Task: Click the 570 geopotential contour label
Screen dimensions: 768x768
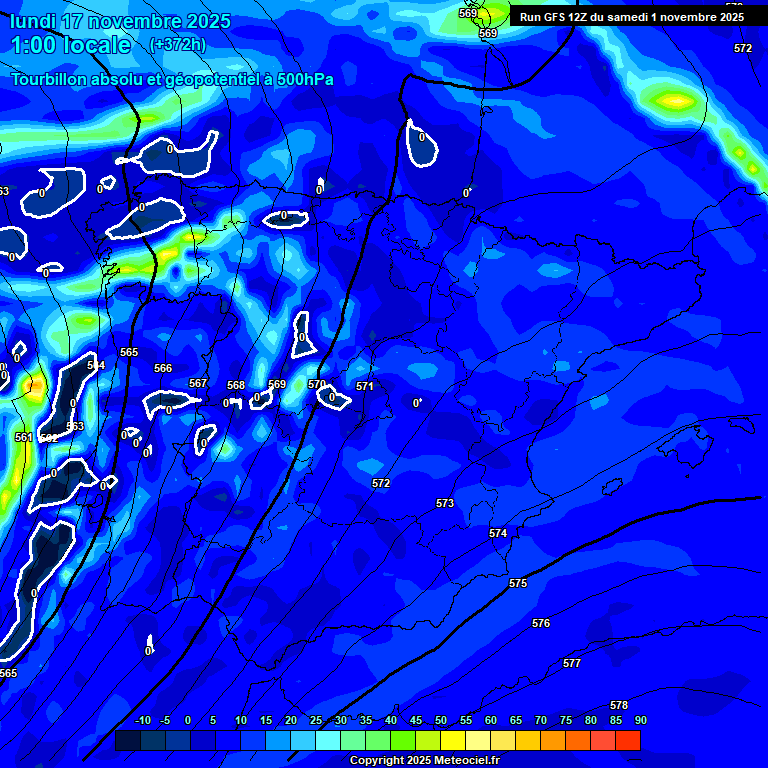Action: coord(317,384)
